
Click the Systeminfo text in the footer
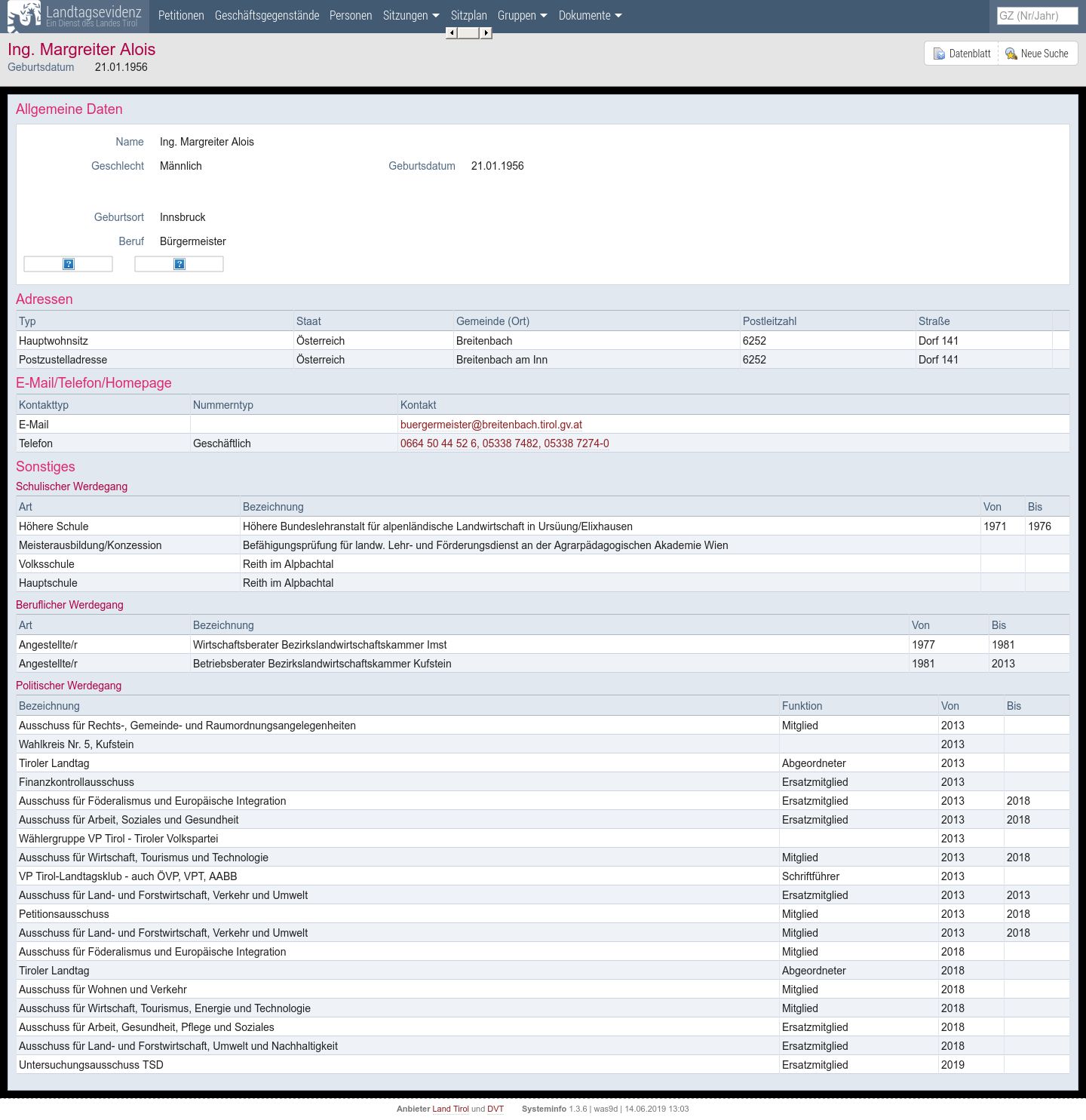click(544, 1109)
